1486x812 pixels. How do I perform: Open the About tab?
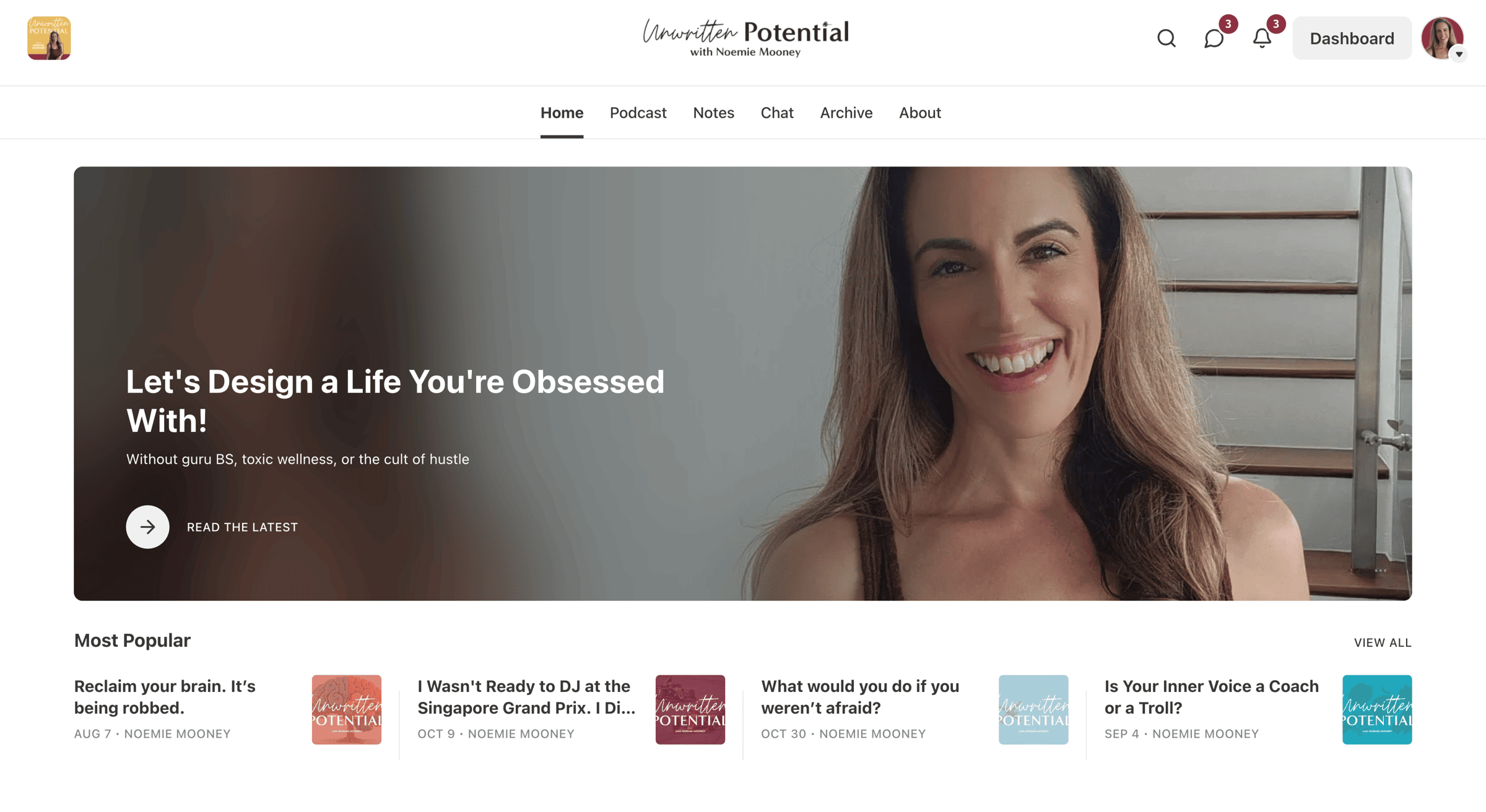[x=919, y=113]
